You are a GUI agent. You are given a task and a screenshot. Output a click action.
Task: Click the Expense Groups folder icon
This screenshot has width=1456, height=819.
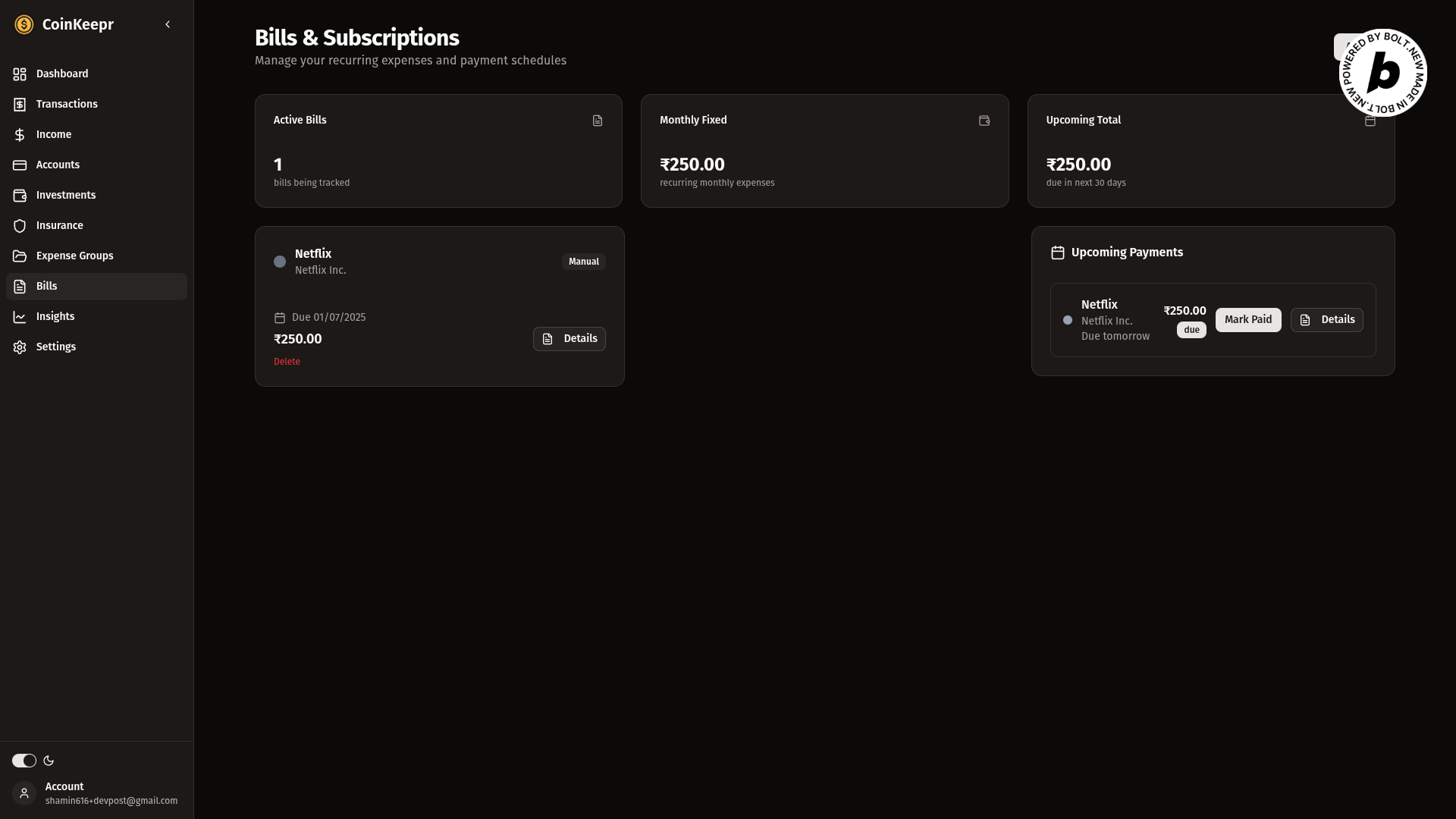pos(20,256)
